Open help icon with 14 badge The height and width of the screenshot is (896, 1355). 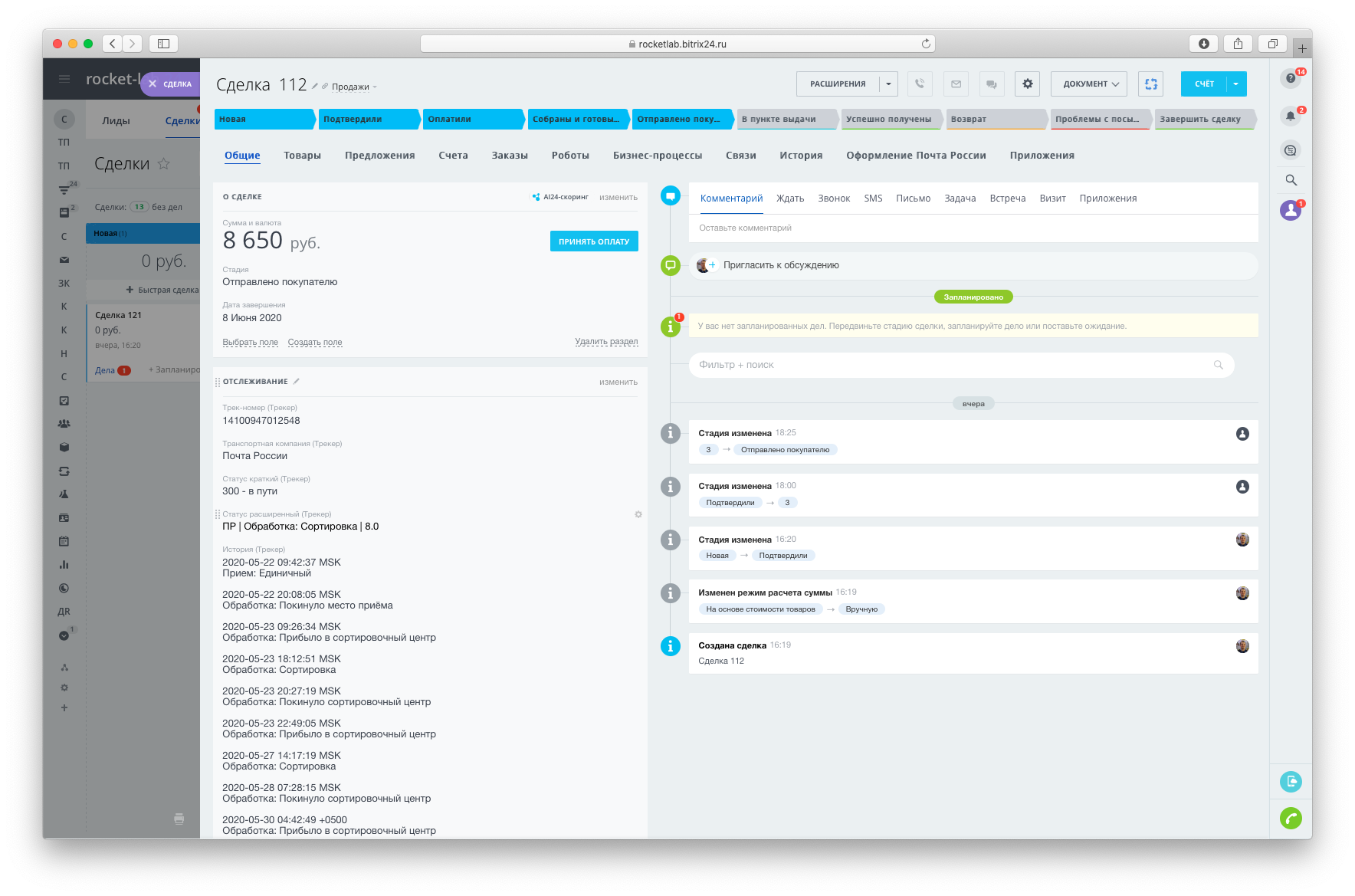pos(1291,78)
